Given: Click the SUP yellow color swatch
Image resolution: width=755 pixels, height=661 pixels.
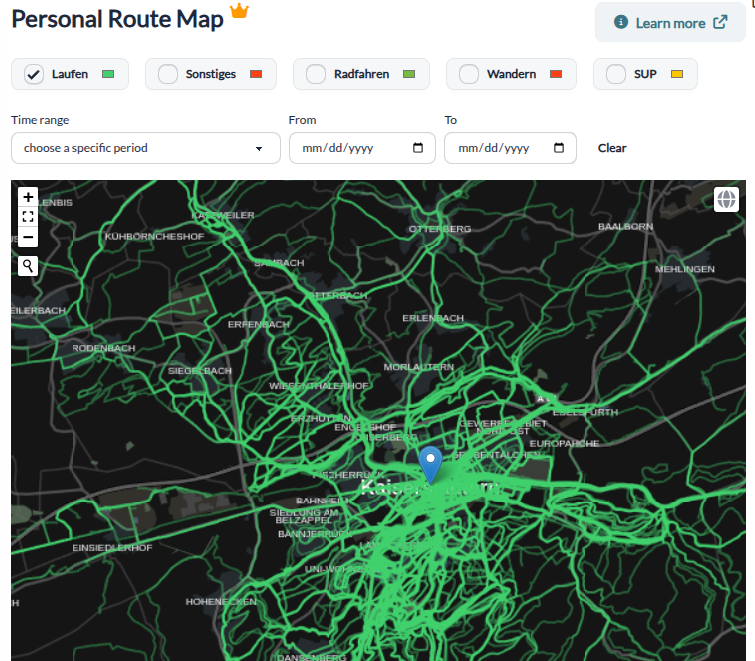Looking at the screenshot, I should [677, 74].
